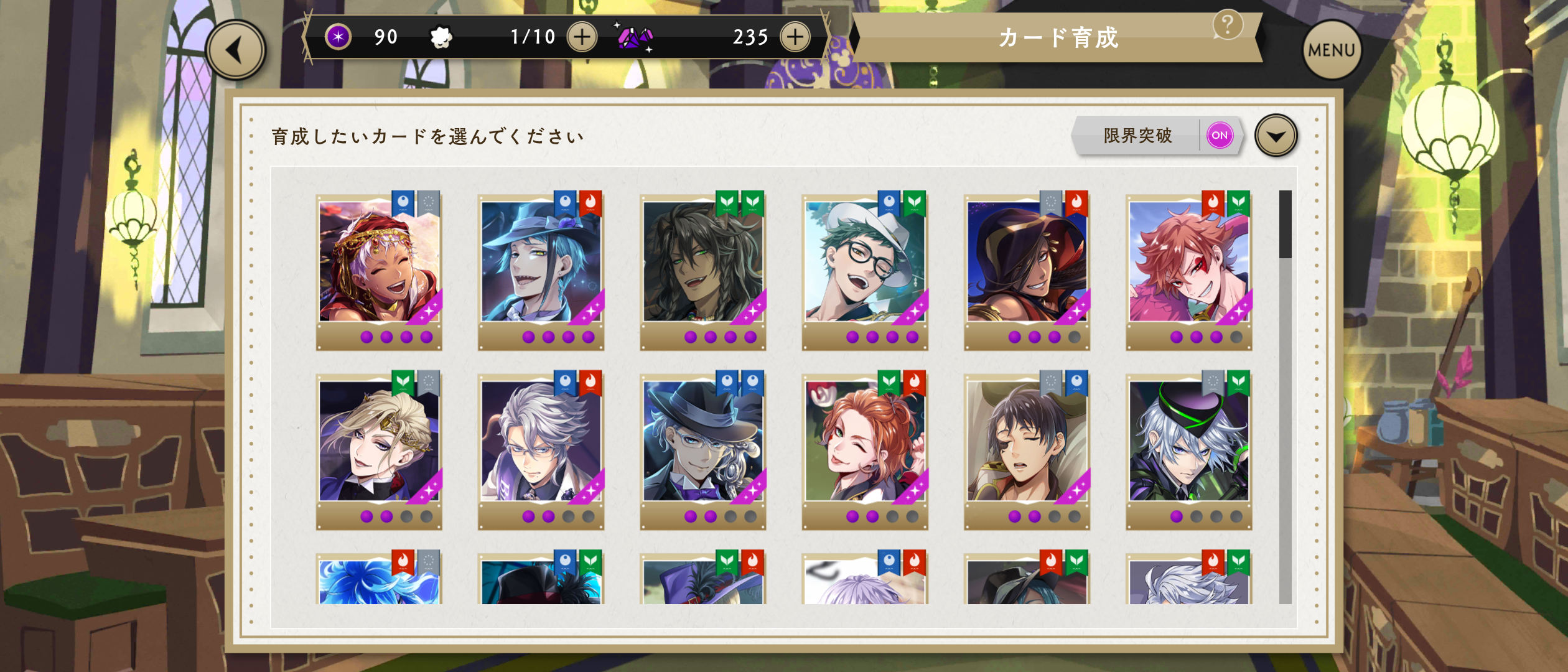
Task: Toggle the 限界突破 ON switch
Action: (x=1220, y=135)
